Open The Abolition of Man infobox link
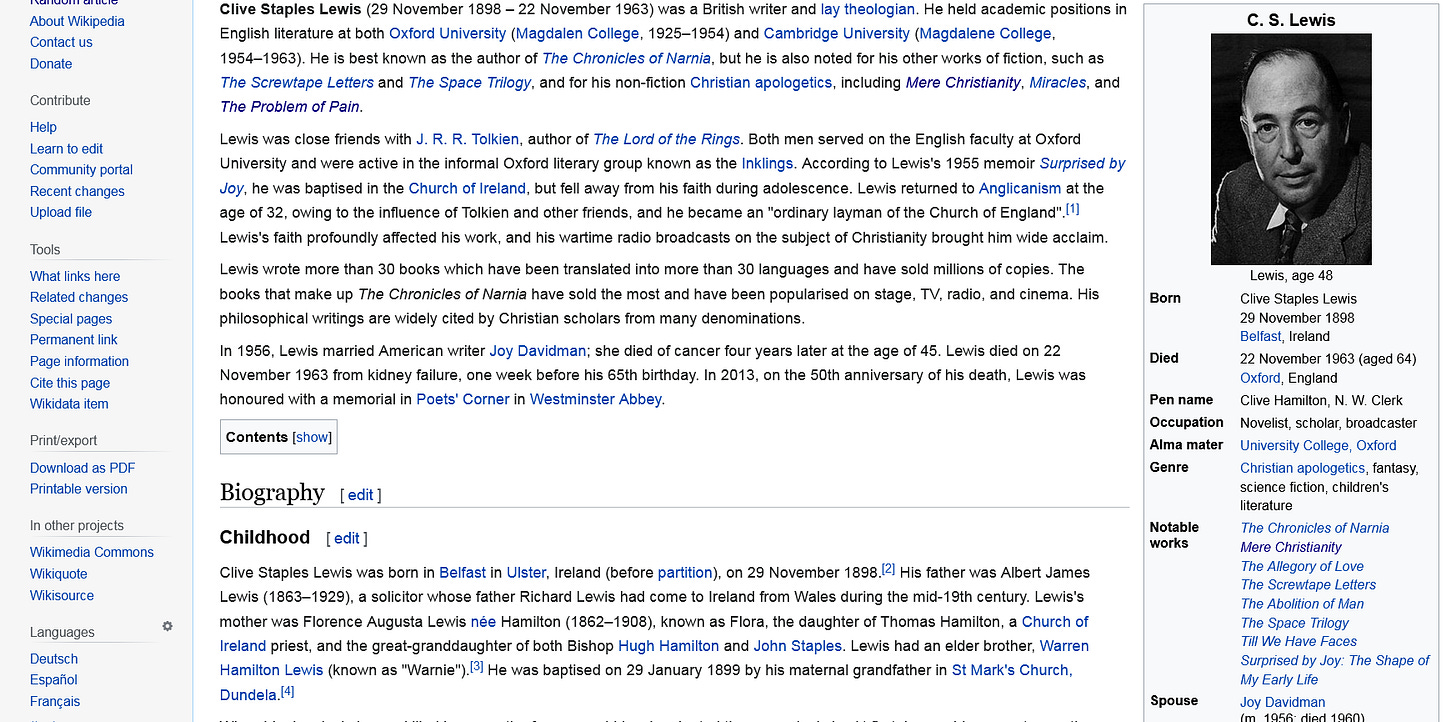This screenshot has height=722, width=1456. coord(1302,604)
